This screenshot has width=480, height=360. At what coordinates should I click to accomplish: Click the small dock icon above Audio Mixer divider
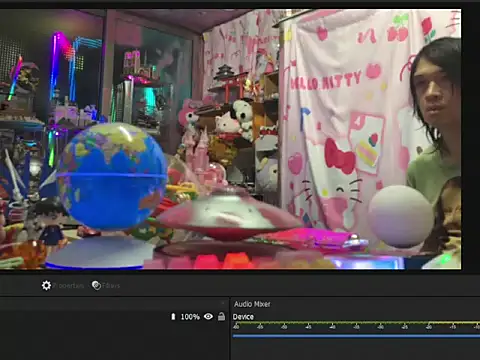pyautogui.click(x=223, y=303)
